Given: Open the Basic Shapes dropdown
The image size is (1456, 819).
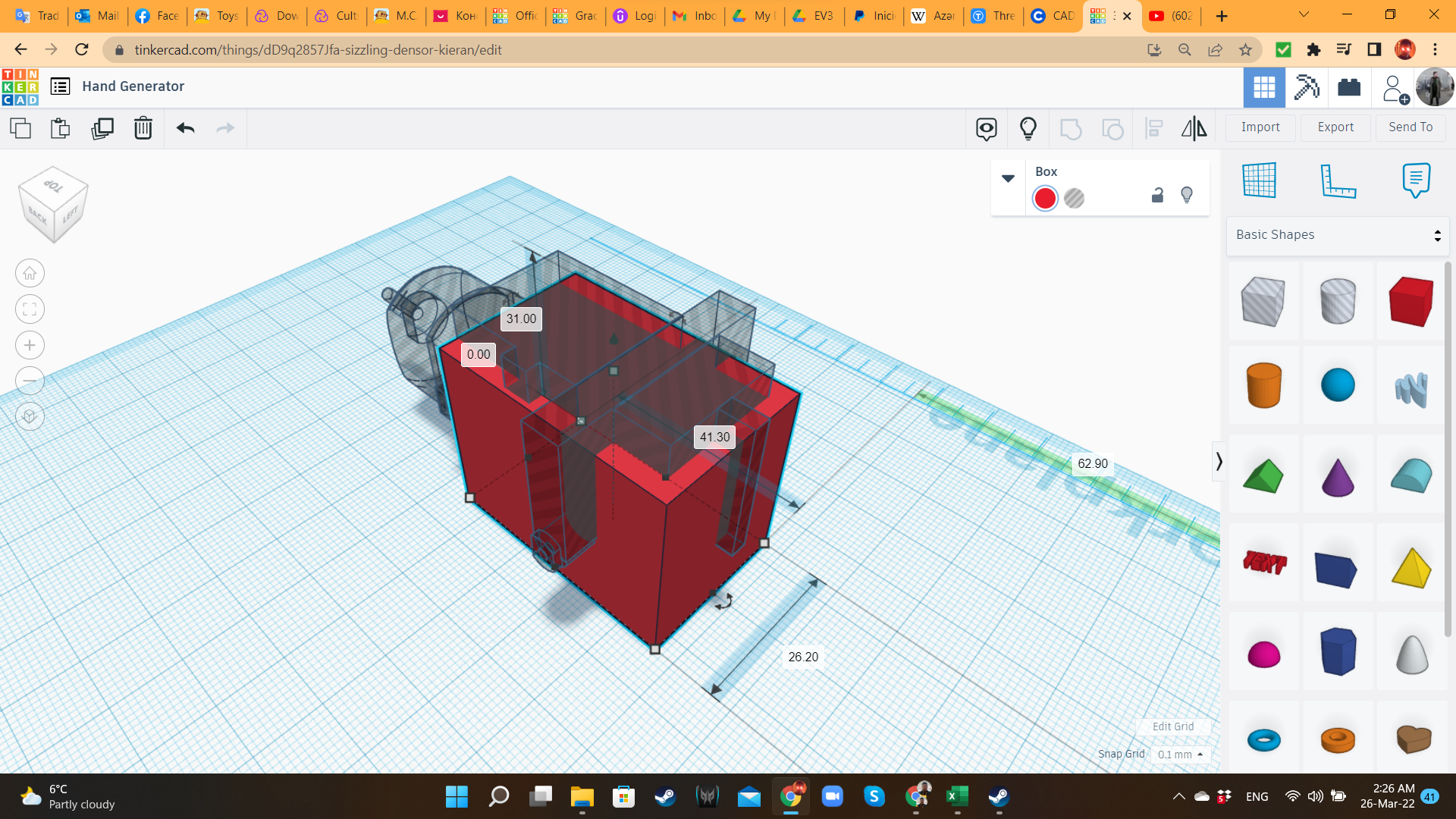Looking at the screenshot, I should [1338, 235].
